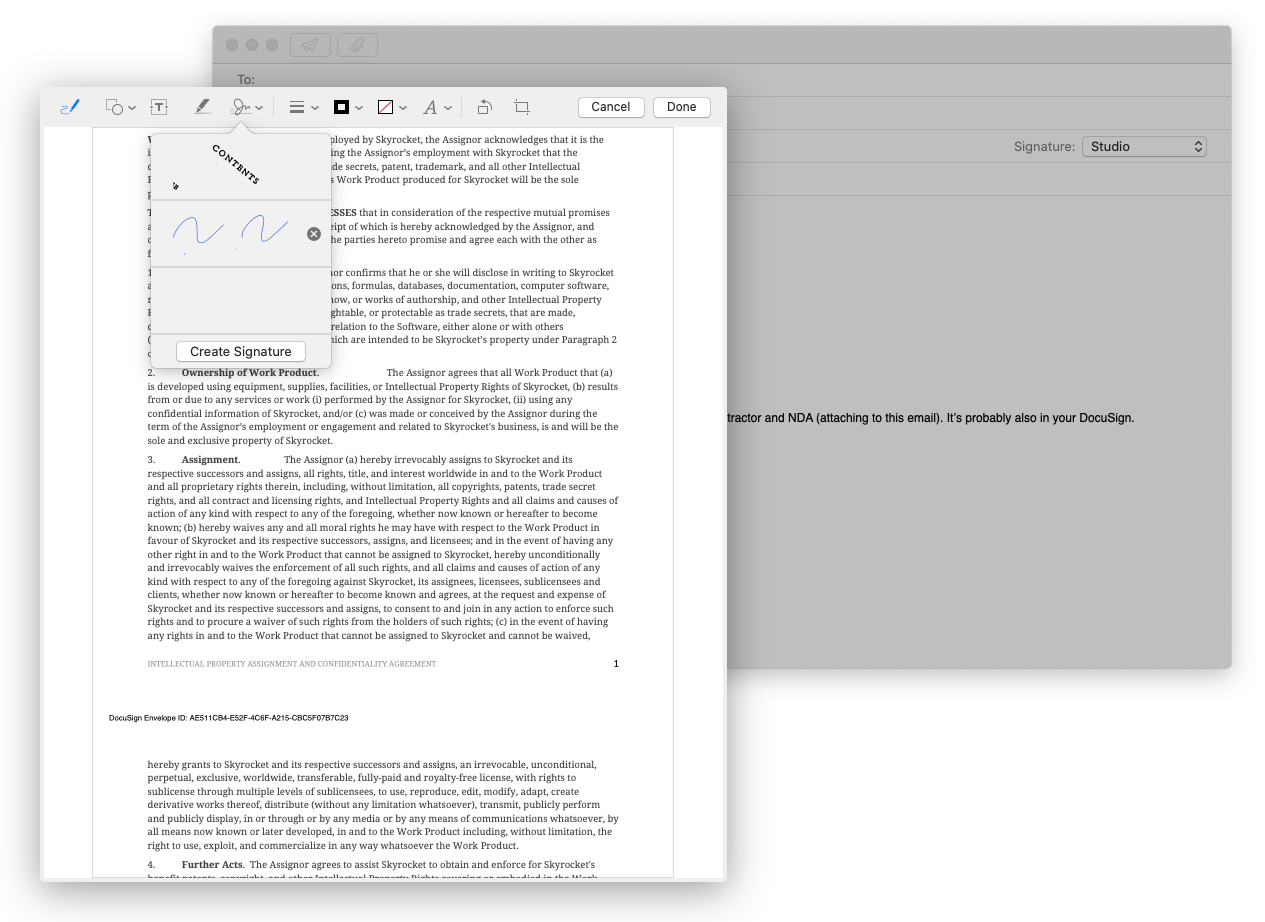Click the Rotate icon in markup toolbar

click(x=484, y=107)
